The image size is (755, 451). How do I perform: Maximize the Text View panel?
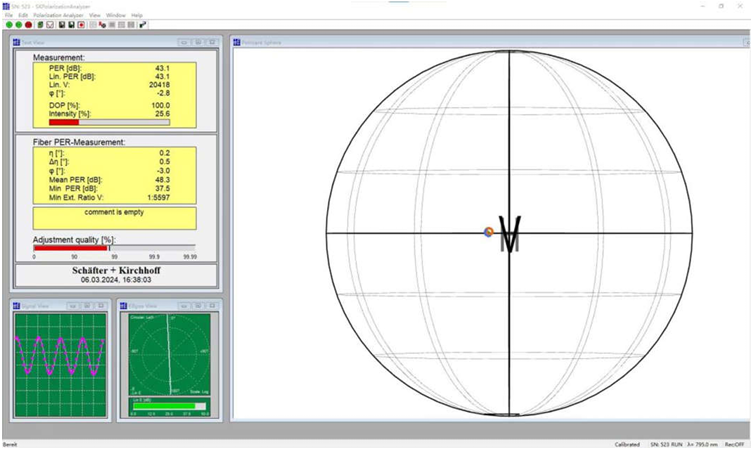click(x=198, y=42)
